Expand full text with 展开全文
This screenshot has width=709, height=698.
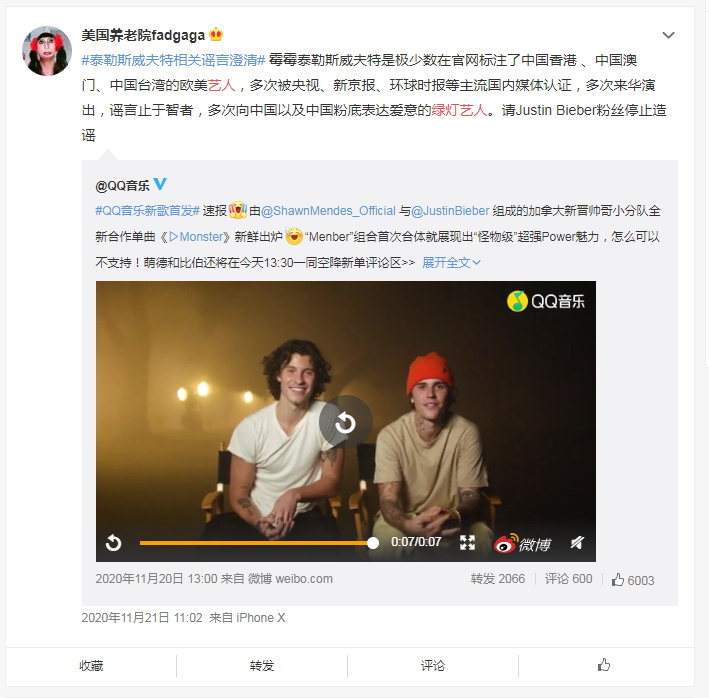[451, 263]
